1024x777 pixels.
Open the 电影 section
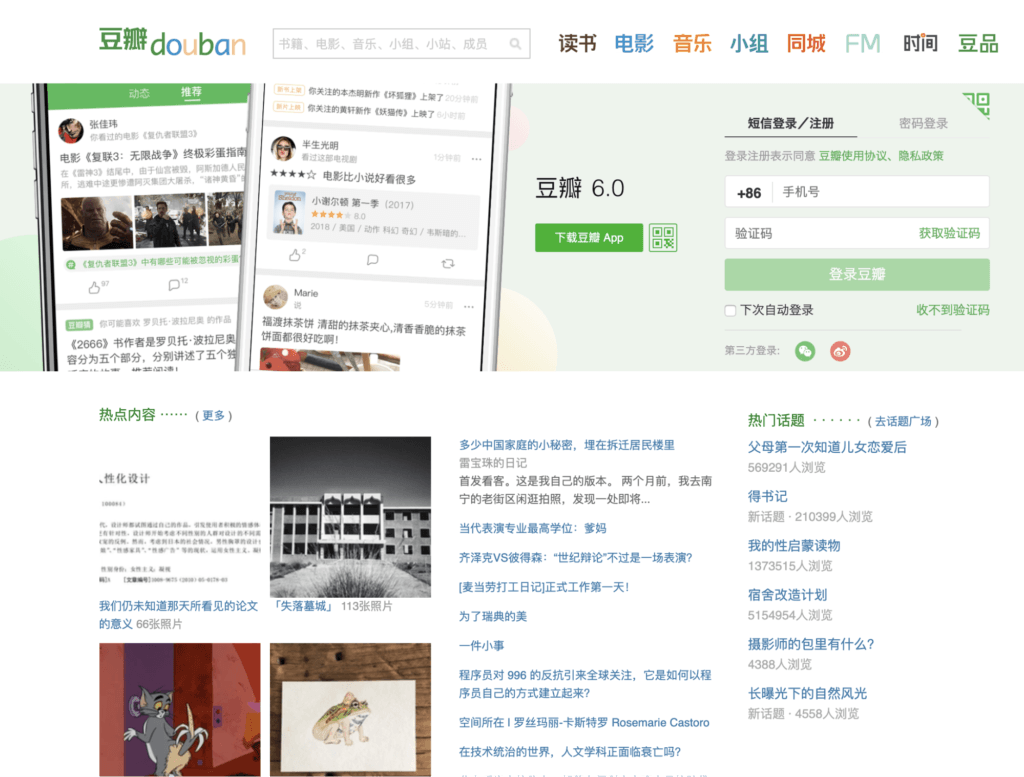633,44
